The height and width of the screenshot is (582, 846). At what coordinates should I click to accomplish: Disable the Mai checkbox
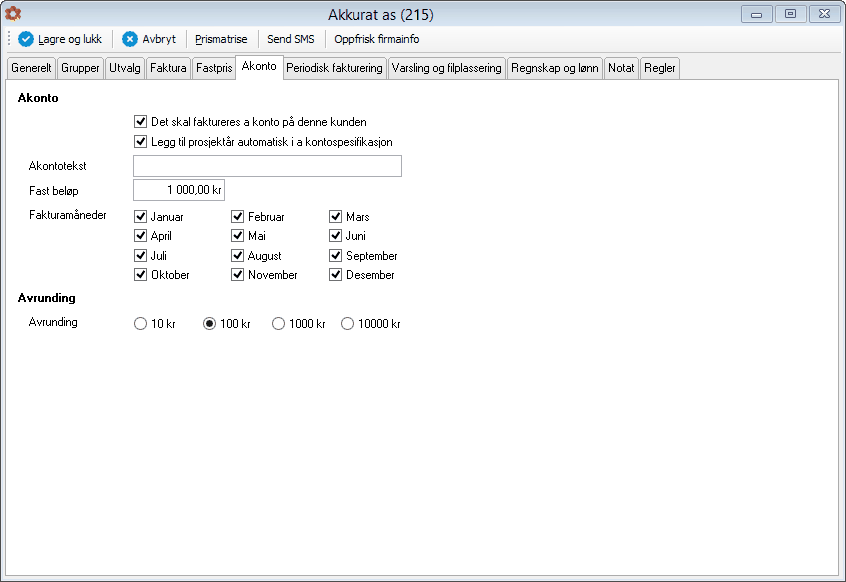coord(237,236)
